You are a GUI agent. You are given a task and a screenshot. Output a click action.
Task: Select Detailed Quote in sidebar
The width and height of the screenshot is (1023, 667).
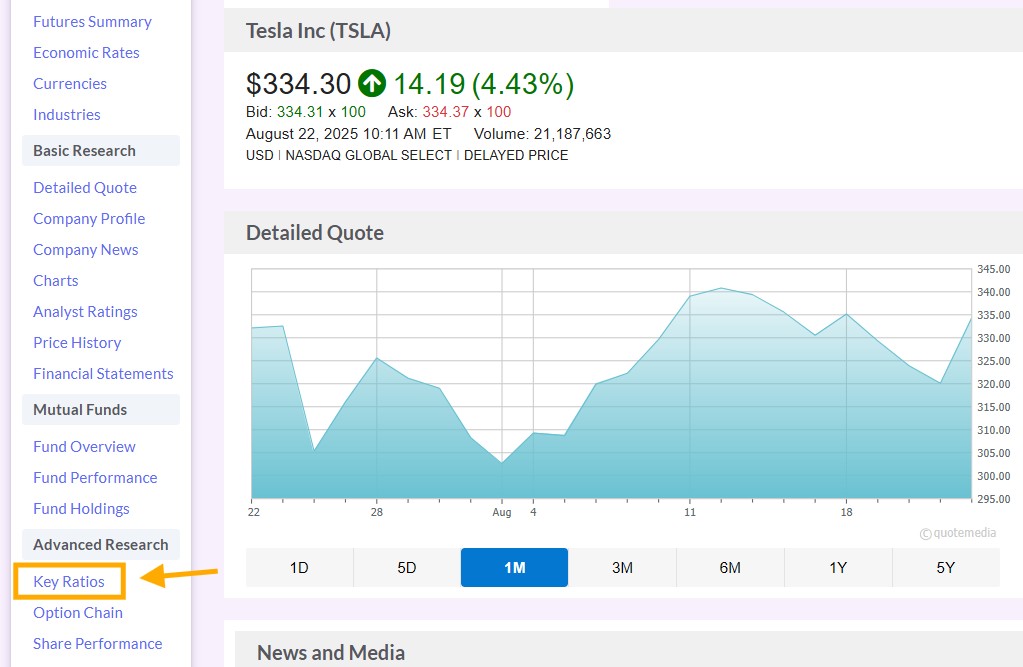85,188
